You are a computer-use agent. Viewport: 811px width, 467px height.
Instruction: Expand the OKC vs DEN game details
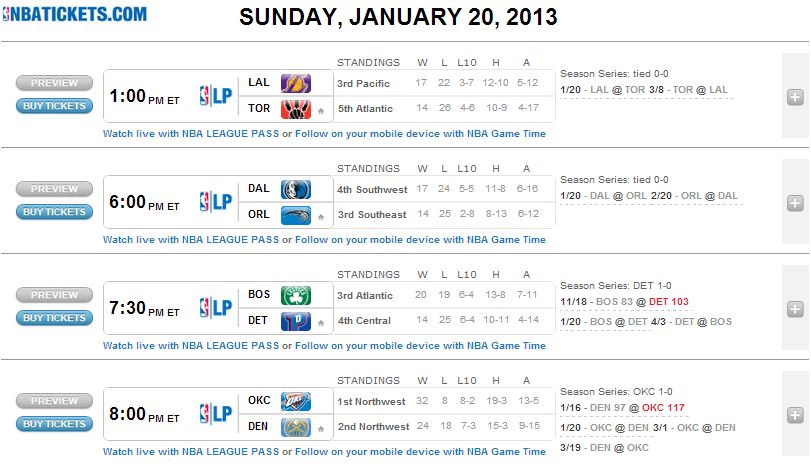coord(795,414)
